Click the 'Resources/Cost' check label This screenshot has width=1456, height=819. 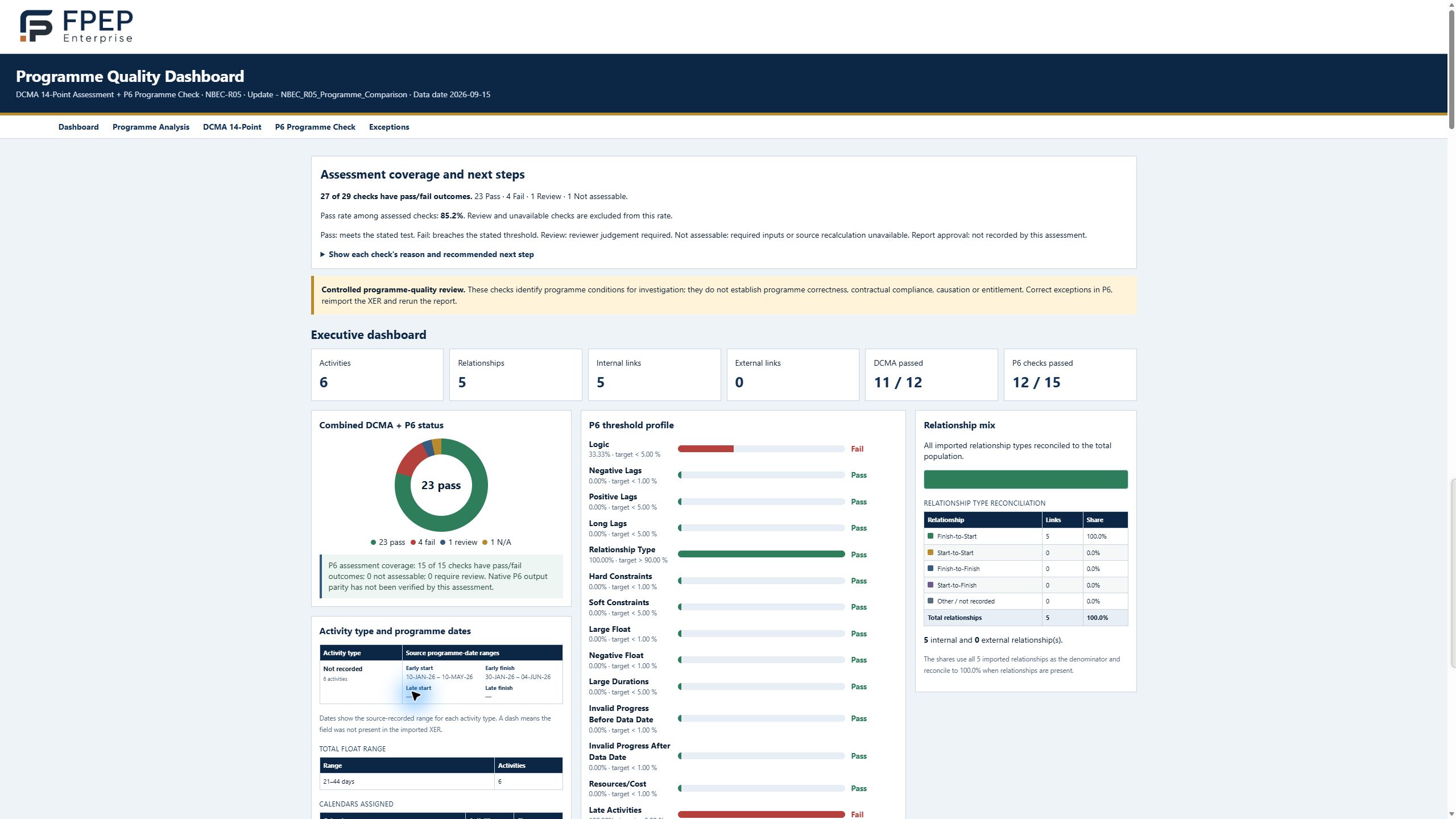coord(618,784)
